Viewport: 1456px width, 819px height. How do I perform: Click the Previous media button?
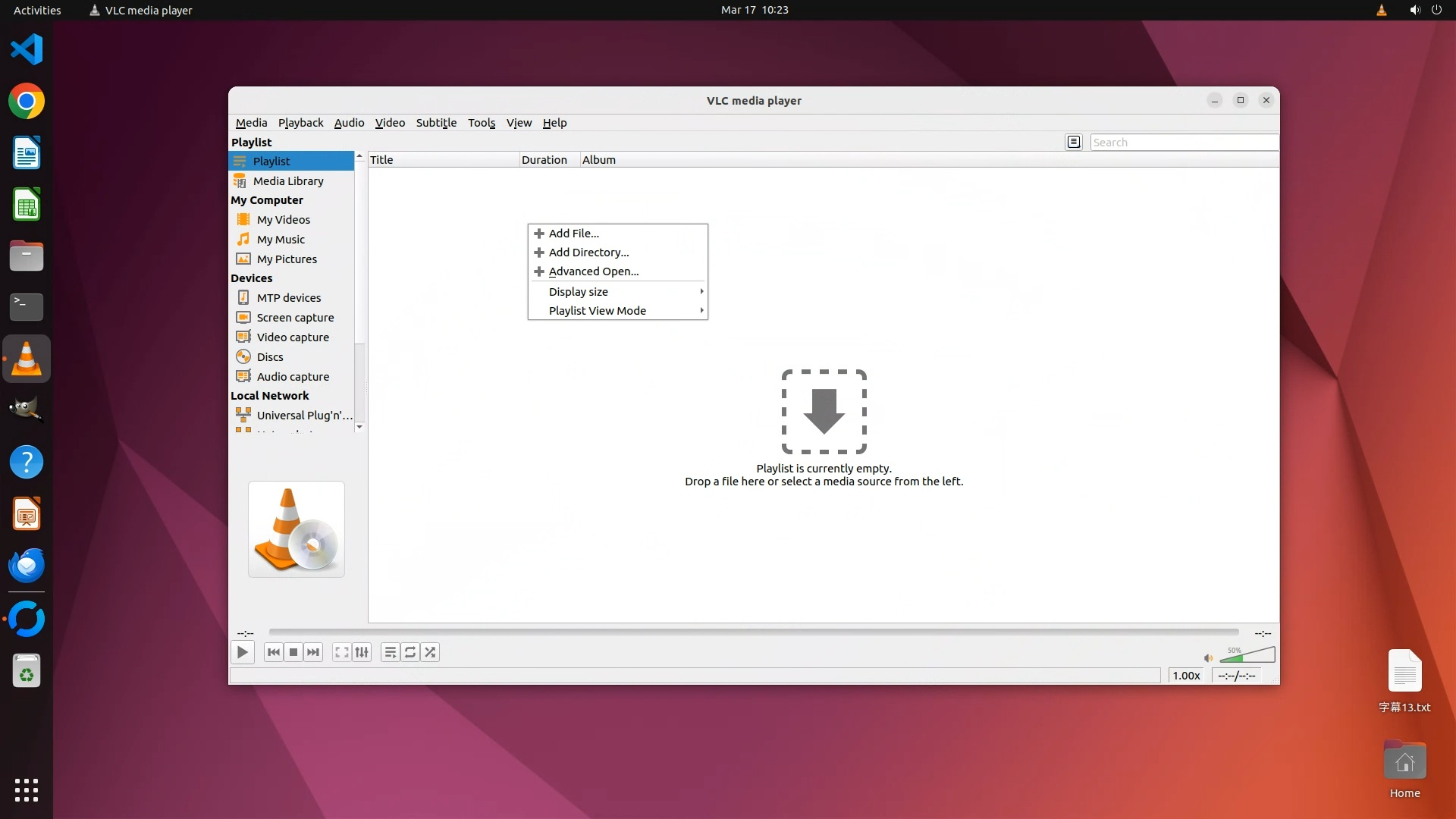[274, 652]
